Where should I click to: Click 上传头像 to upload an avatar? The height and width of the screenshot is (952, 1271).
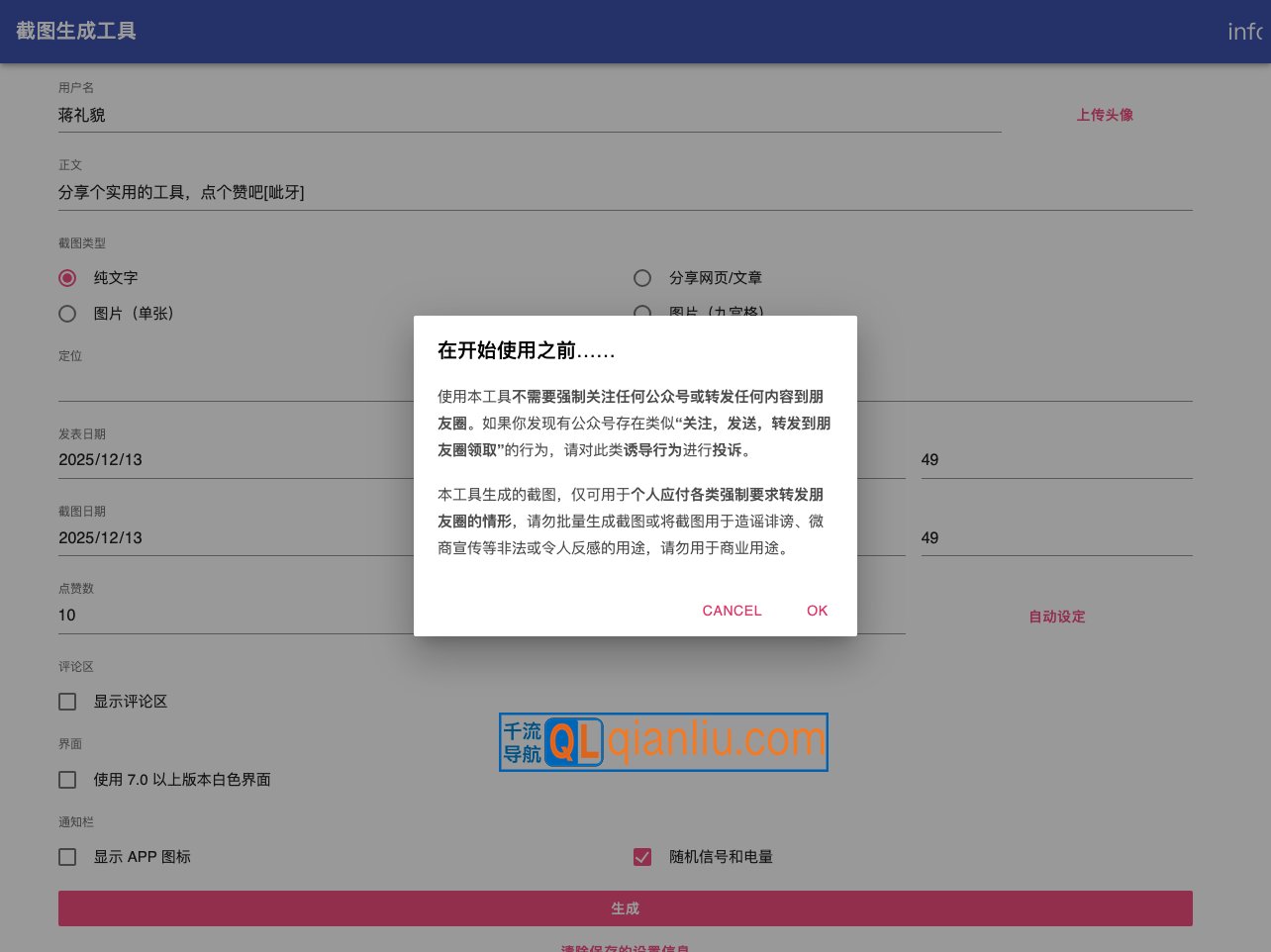click(1105, 115)
